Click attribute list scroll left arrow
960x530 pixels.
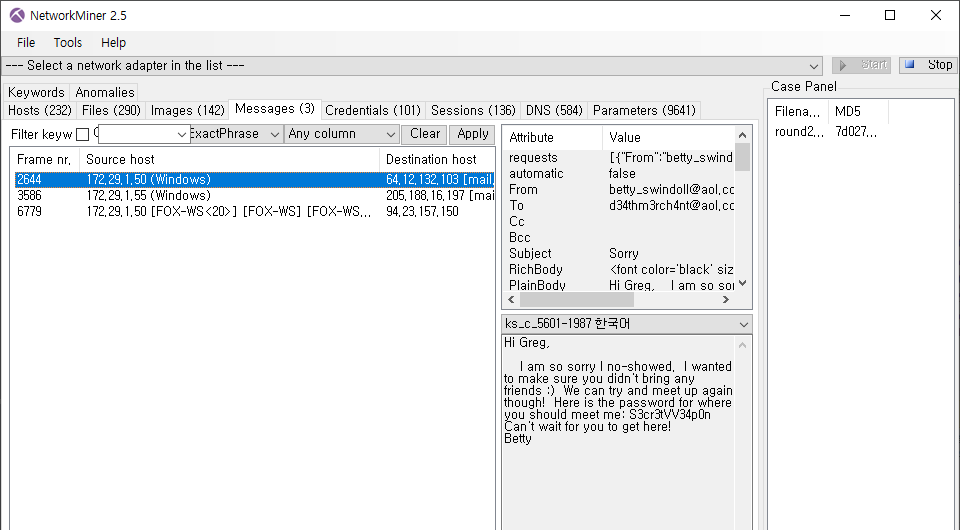click(512, 299)
